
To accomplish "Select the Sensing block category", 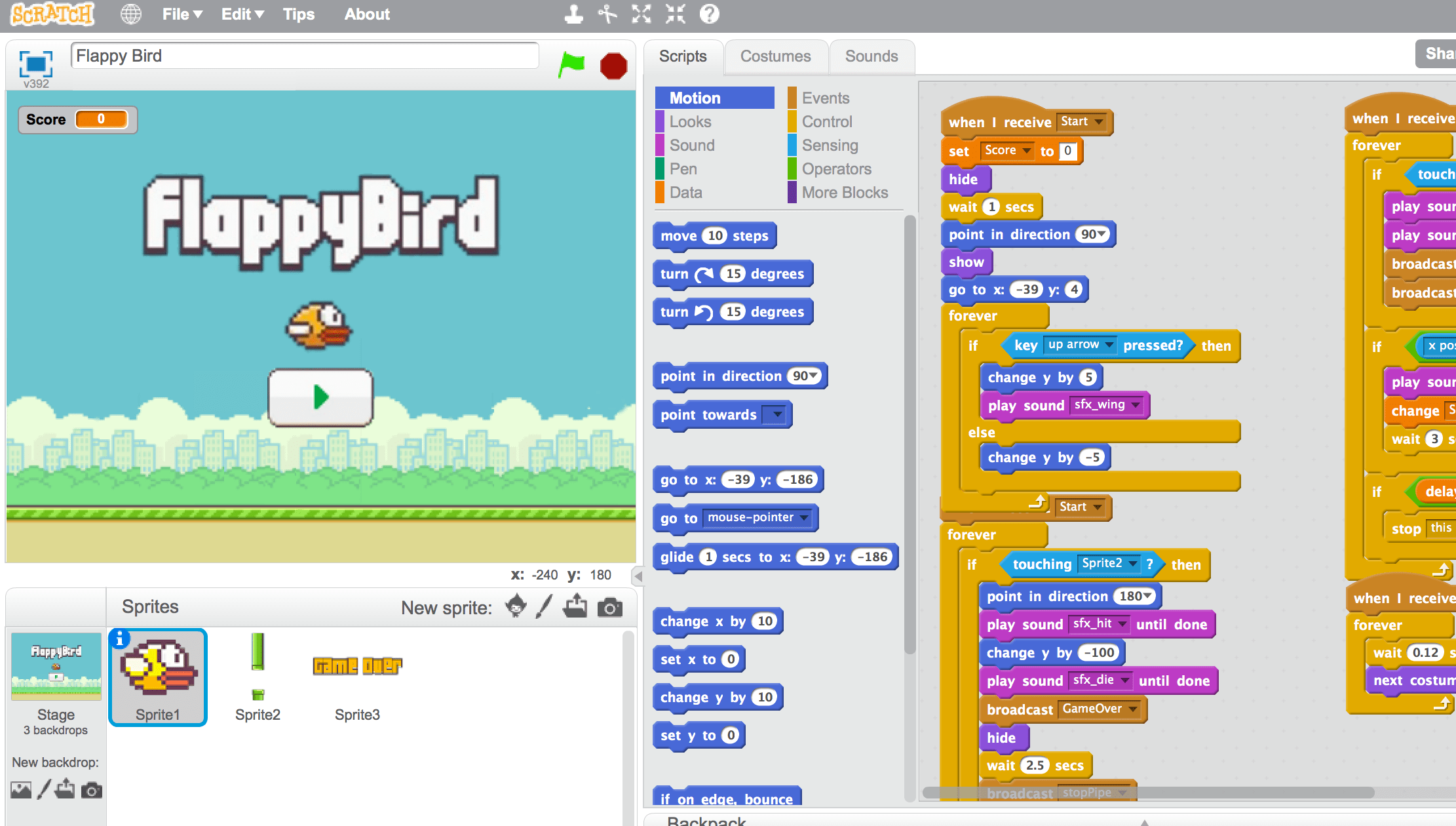I will click(828, 145).
